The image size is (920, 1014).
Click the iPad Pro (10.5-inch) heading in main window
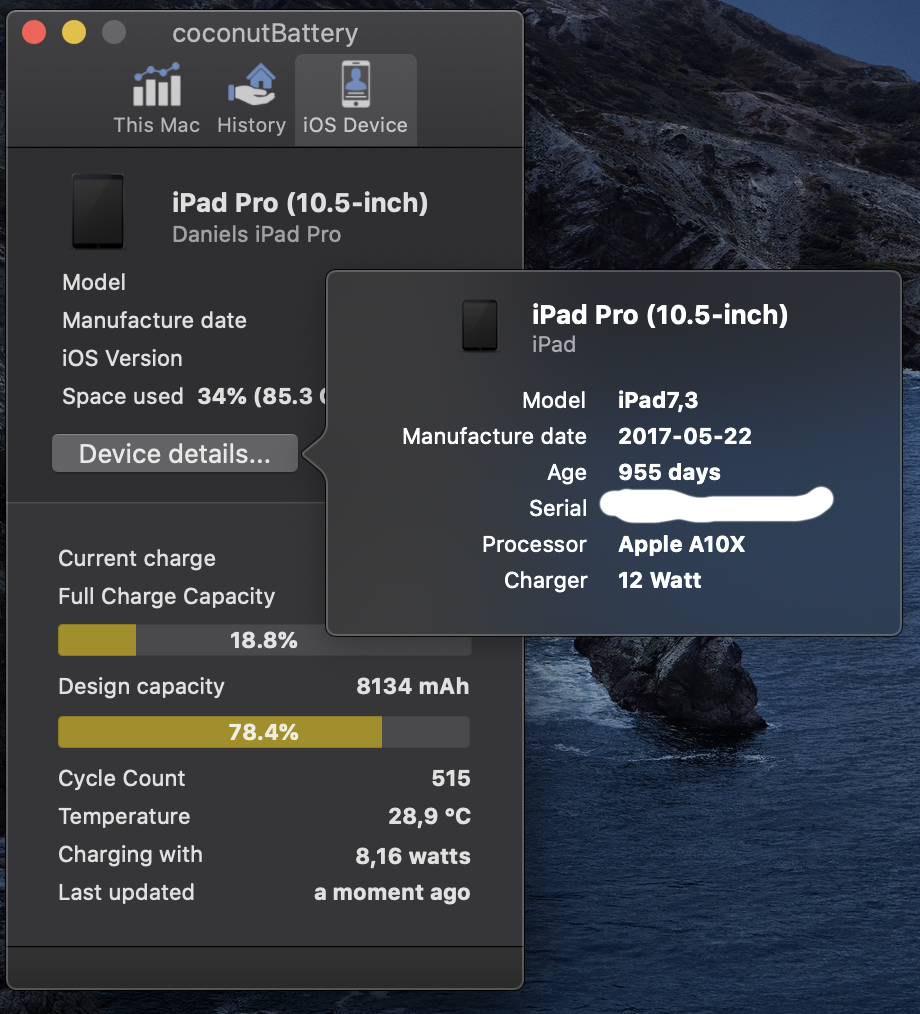point(300,203)
